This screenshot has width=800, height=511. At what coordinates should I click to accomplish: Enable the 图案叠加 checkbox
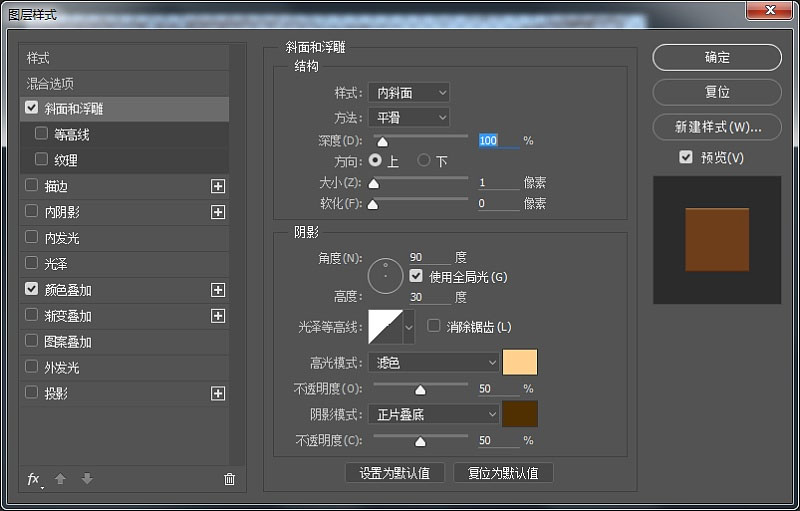(32, 341)
